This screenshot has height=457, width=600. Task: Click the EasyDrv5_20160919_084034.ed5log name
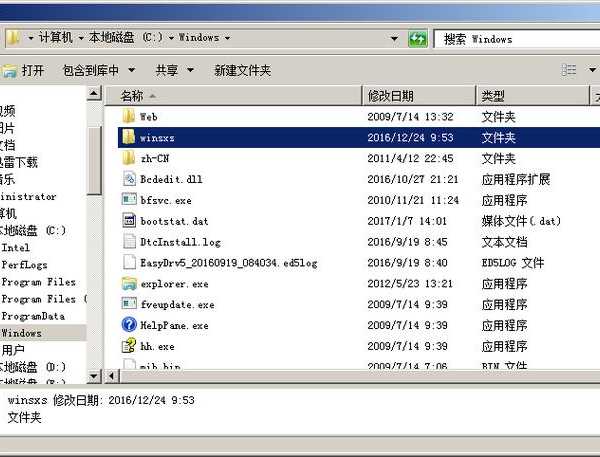point(228,263)
